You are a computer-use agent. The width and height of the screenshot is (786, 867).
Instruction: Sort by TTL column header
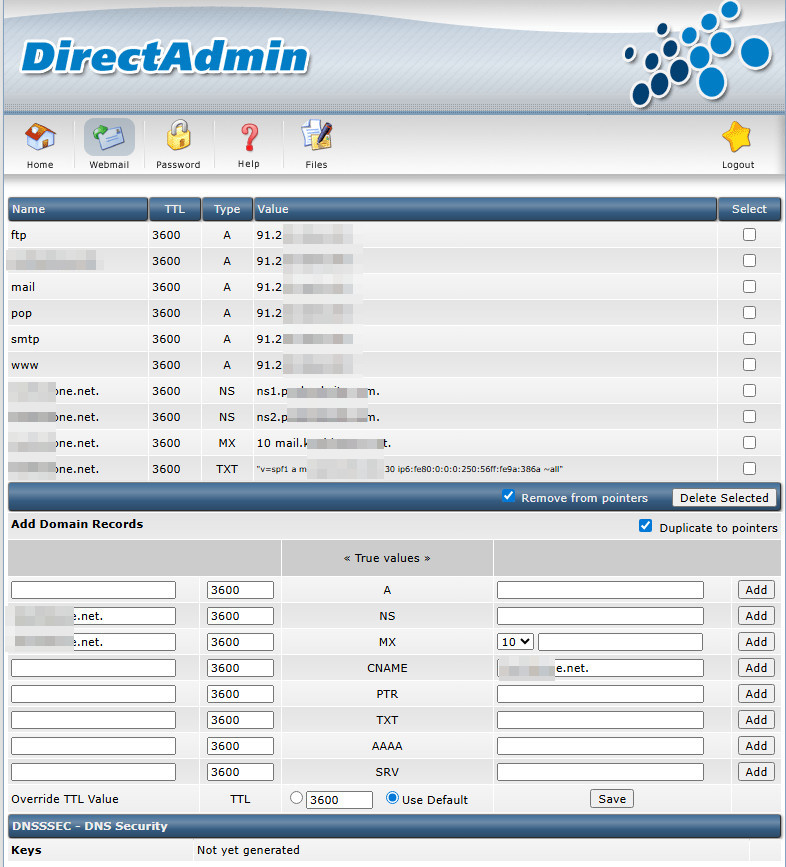(x=175, y=209)
